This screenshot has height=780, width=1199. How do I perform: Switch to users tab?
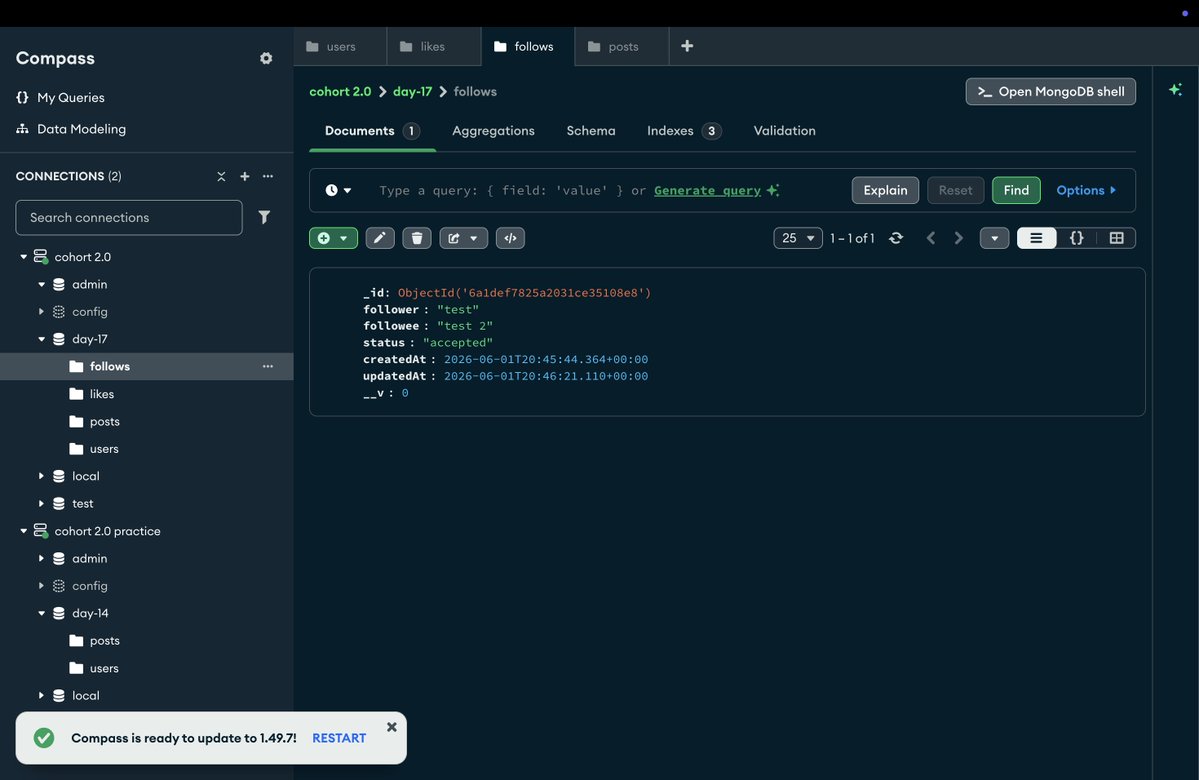340,47
